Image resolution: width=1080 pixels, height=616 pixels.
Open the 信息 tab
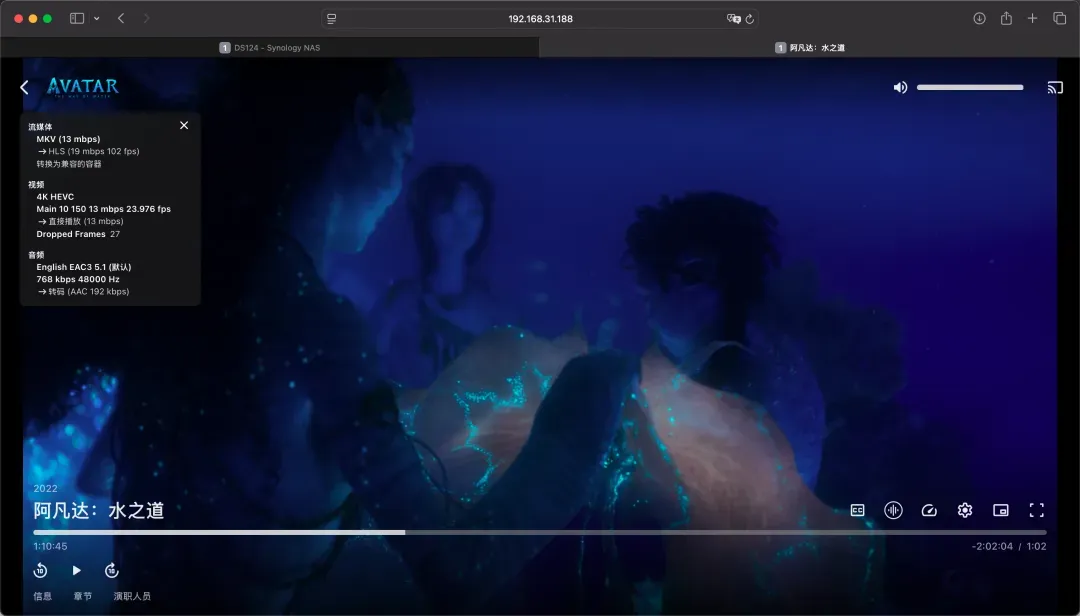pos(43,596)
